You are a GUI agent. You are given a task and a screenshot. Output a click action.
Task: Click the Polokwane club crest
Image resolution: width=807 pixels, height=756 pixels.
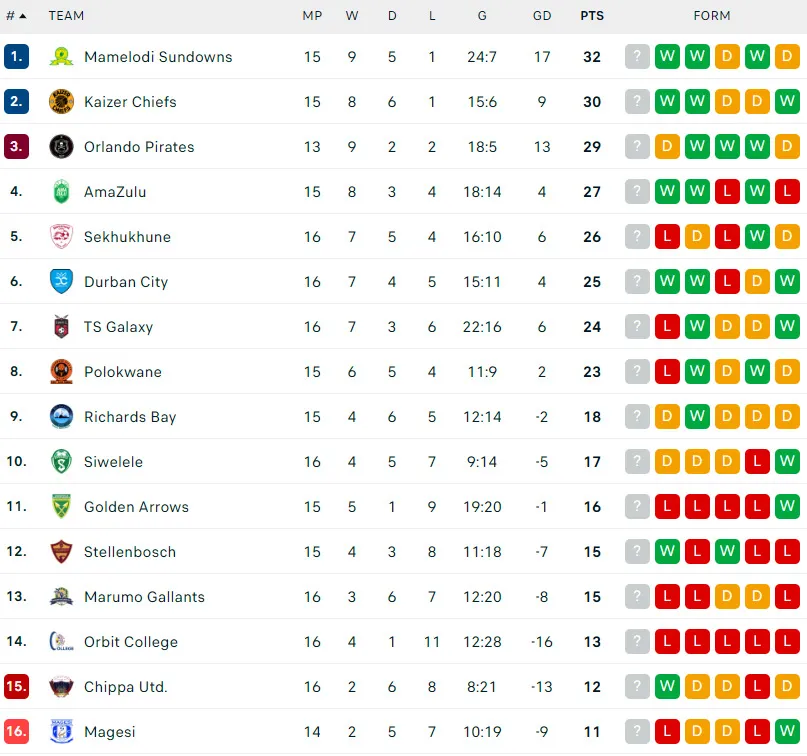(61, 372)
